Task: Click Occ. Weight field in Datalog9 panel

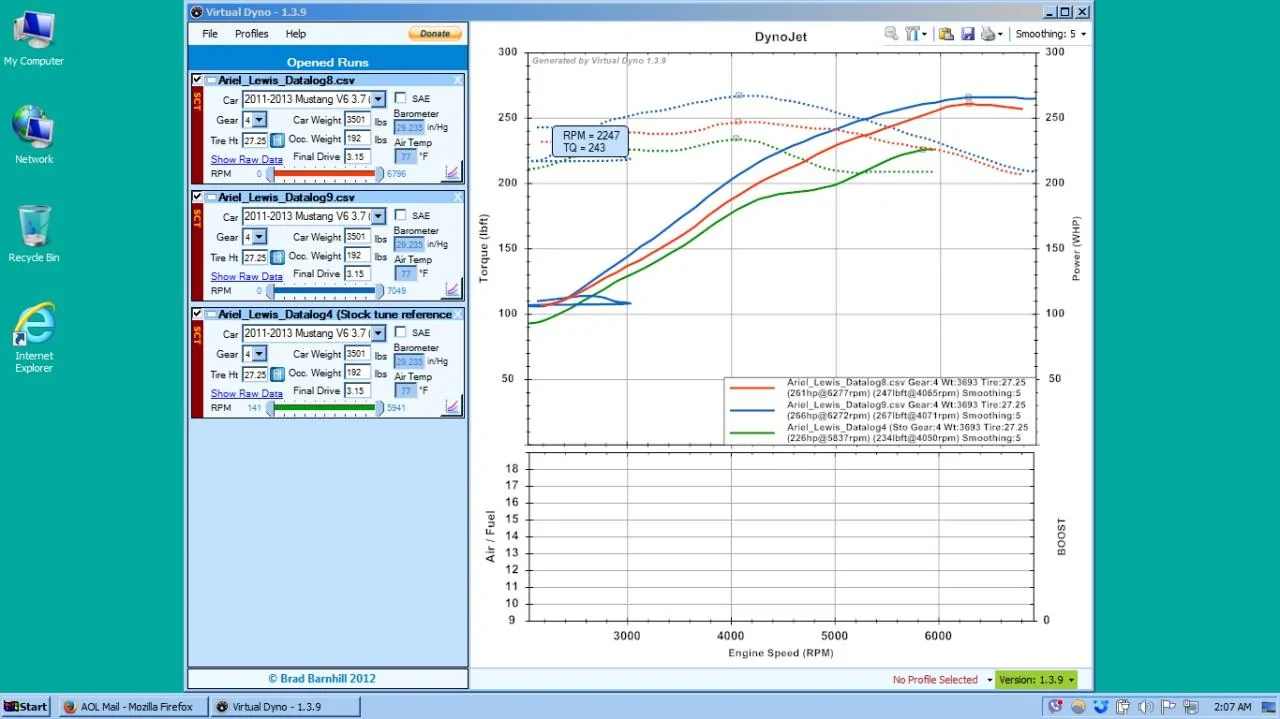Action: tap(358, 256)
